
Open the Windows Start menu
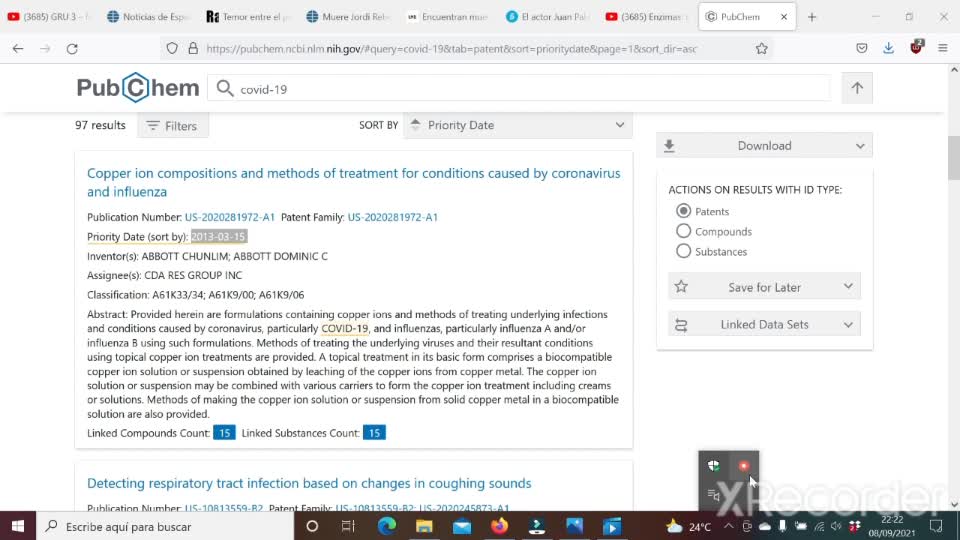[x=18, y=526]
